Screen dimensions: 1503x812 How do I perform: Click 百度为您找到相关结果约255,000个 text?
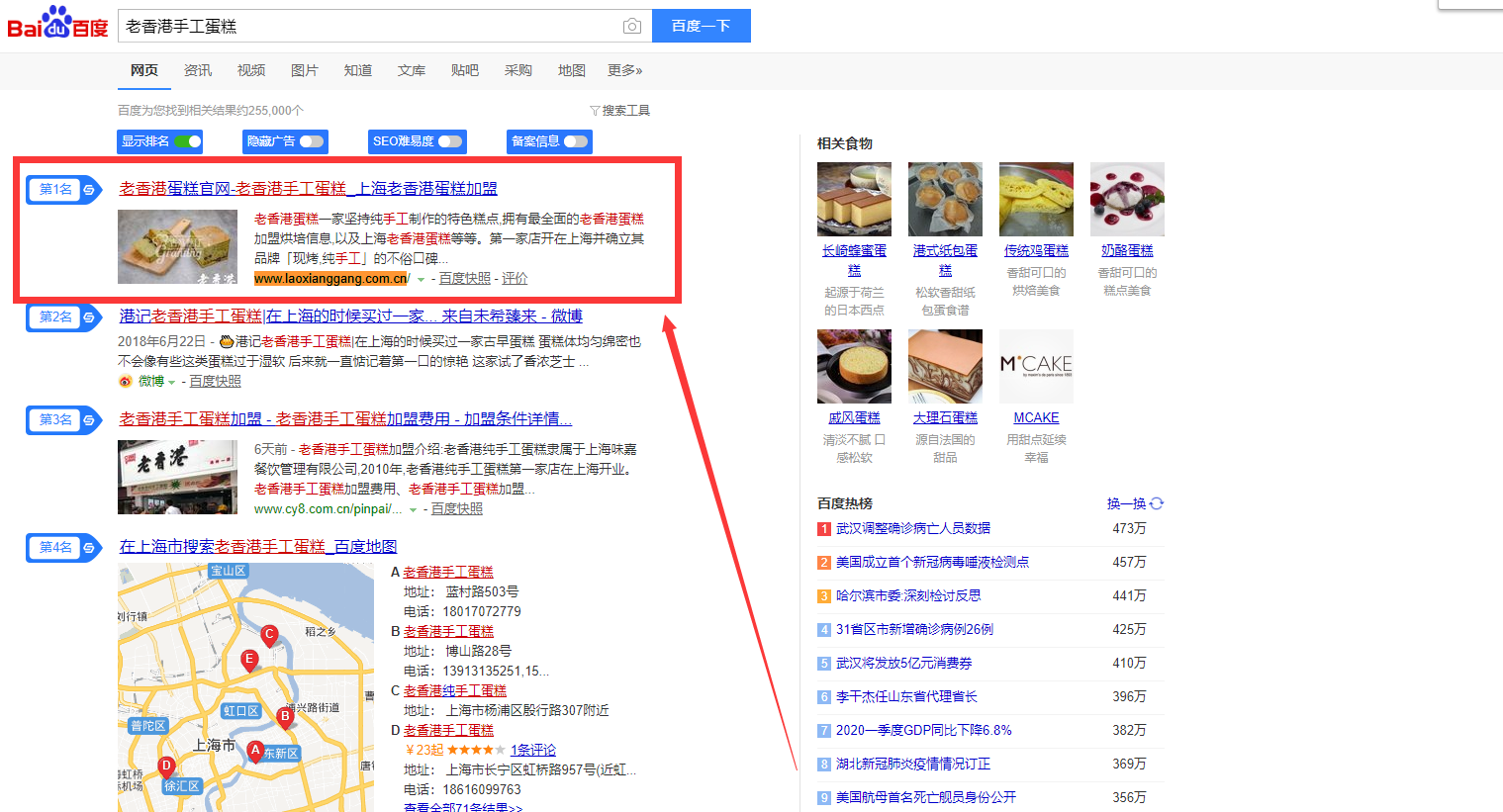click(211, 111)
